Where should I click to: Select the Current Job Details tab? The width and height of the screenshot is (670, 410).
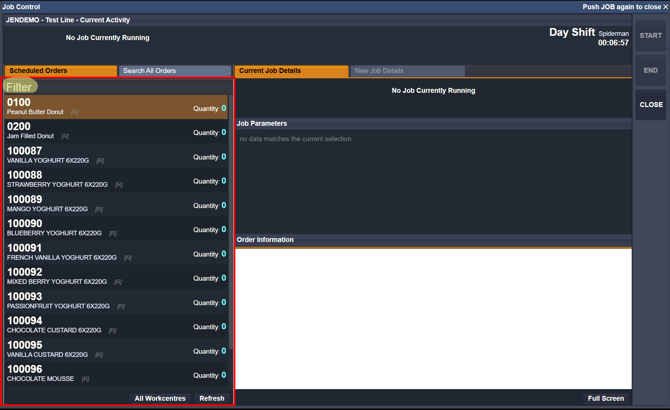tap(291, 71)
